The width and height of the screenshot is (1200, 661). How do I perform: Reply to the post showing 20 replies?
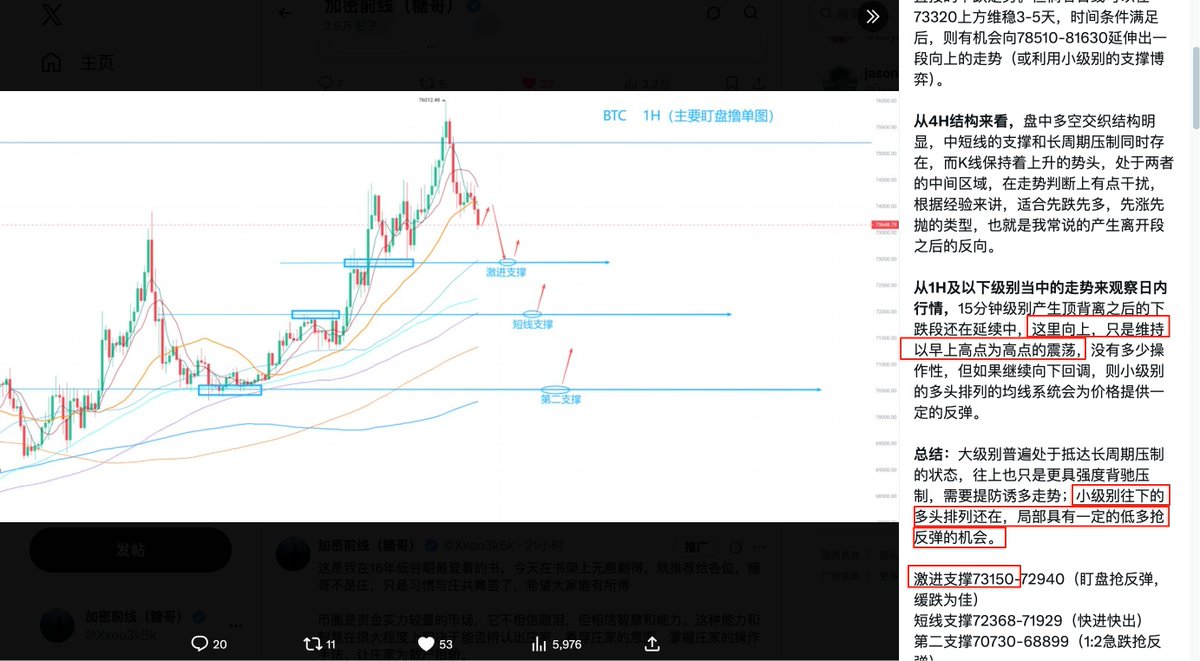coord(208,643)
